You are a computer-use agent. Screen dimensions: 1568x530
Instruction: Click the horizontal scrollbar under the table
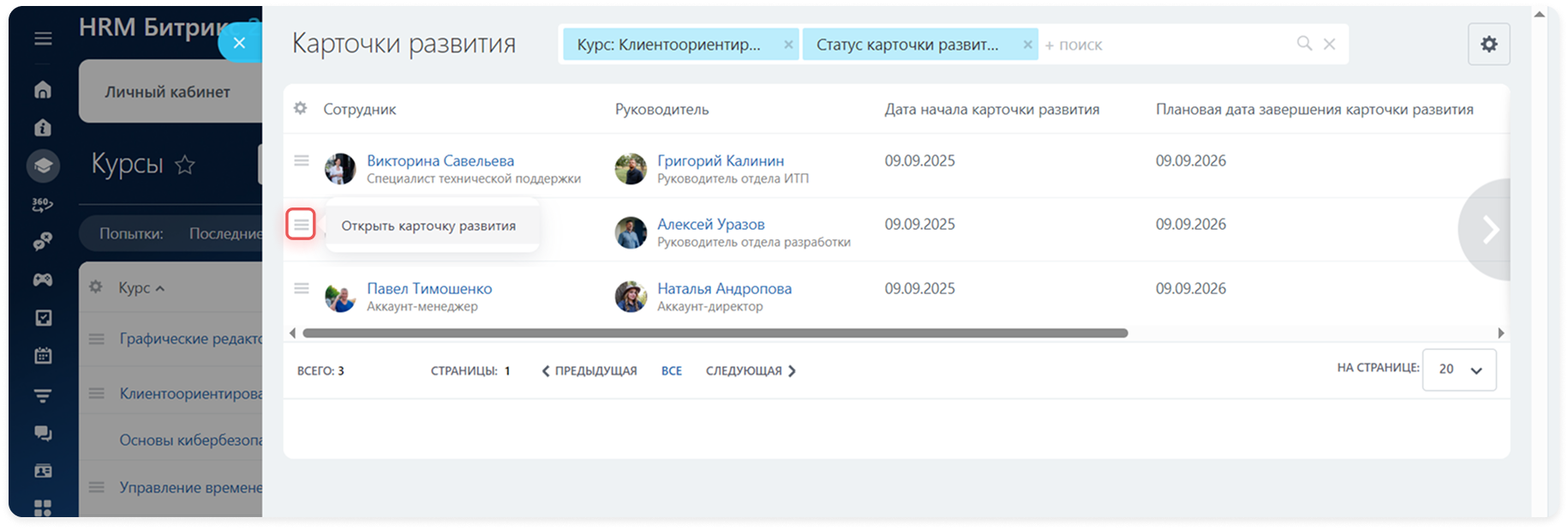[x=715, y=333]
